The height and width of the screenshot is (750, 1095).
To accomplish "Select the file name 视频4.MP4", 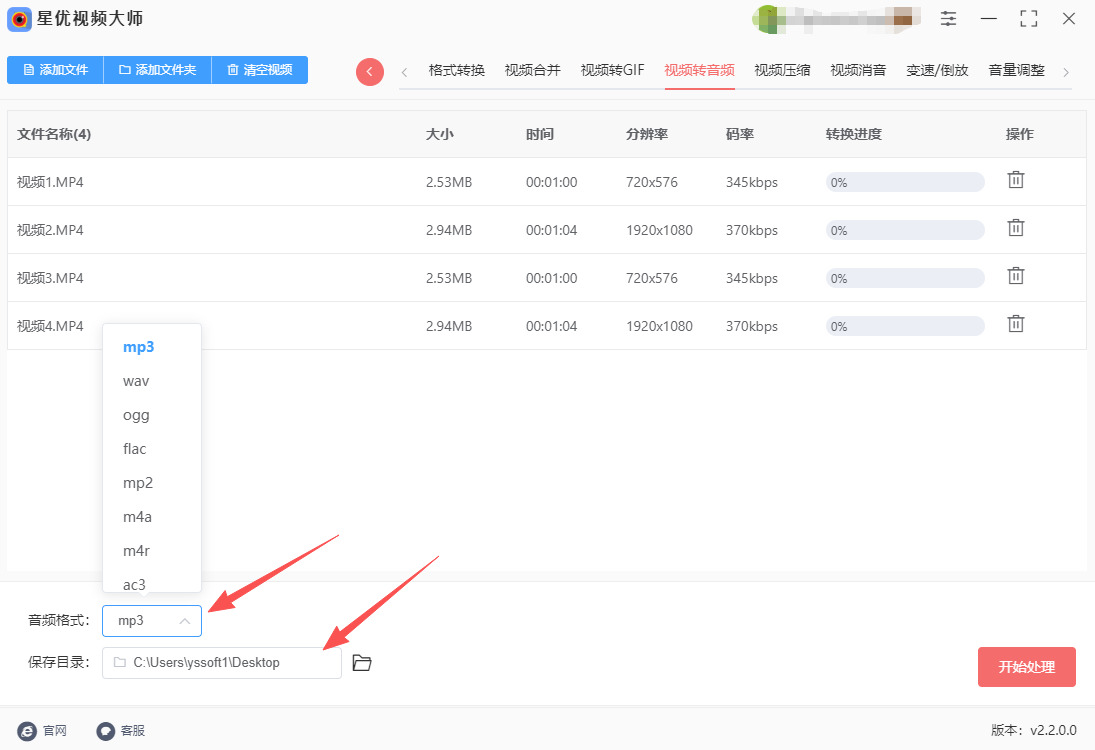I will tap(50, 326).
